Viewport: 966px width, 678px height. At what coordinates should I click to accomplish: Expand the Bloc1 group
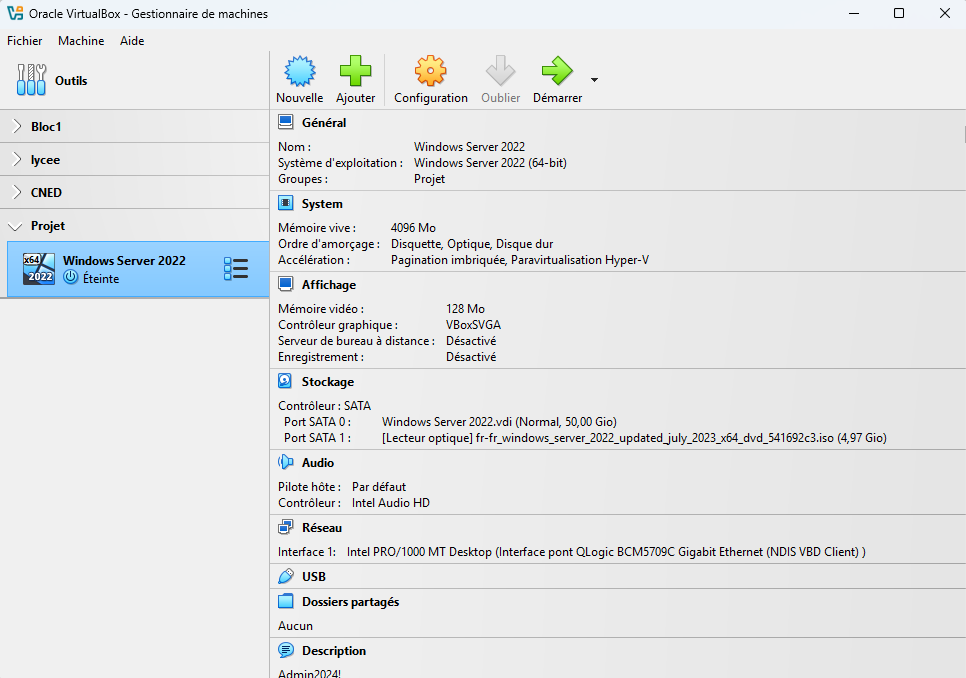17,127
